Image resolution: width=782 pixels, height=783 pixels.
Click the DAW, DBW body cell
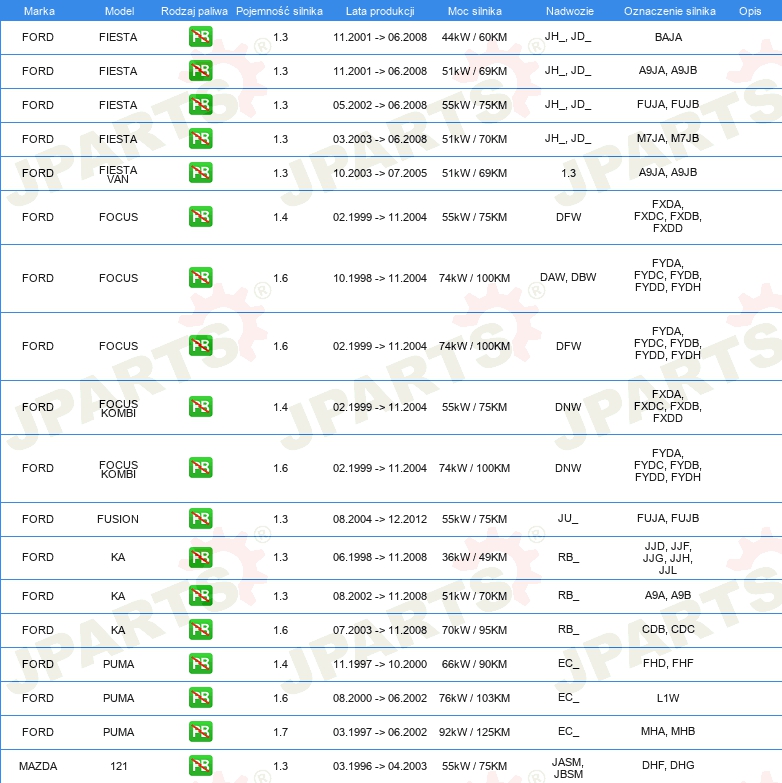coord(568,277)
